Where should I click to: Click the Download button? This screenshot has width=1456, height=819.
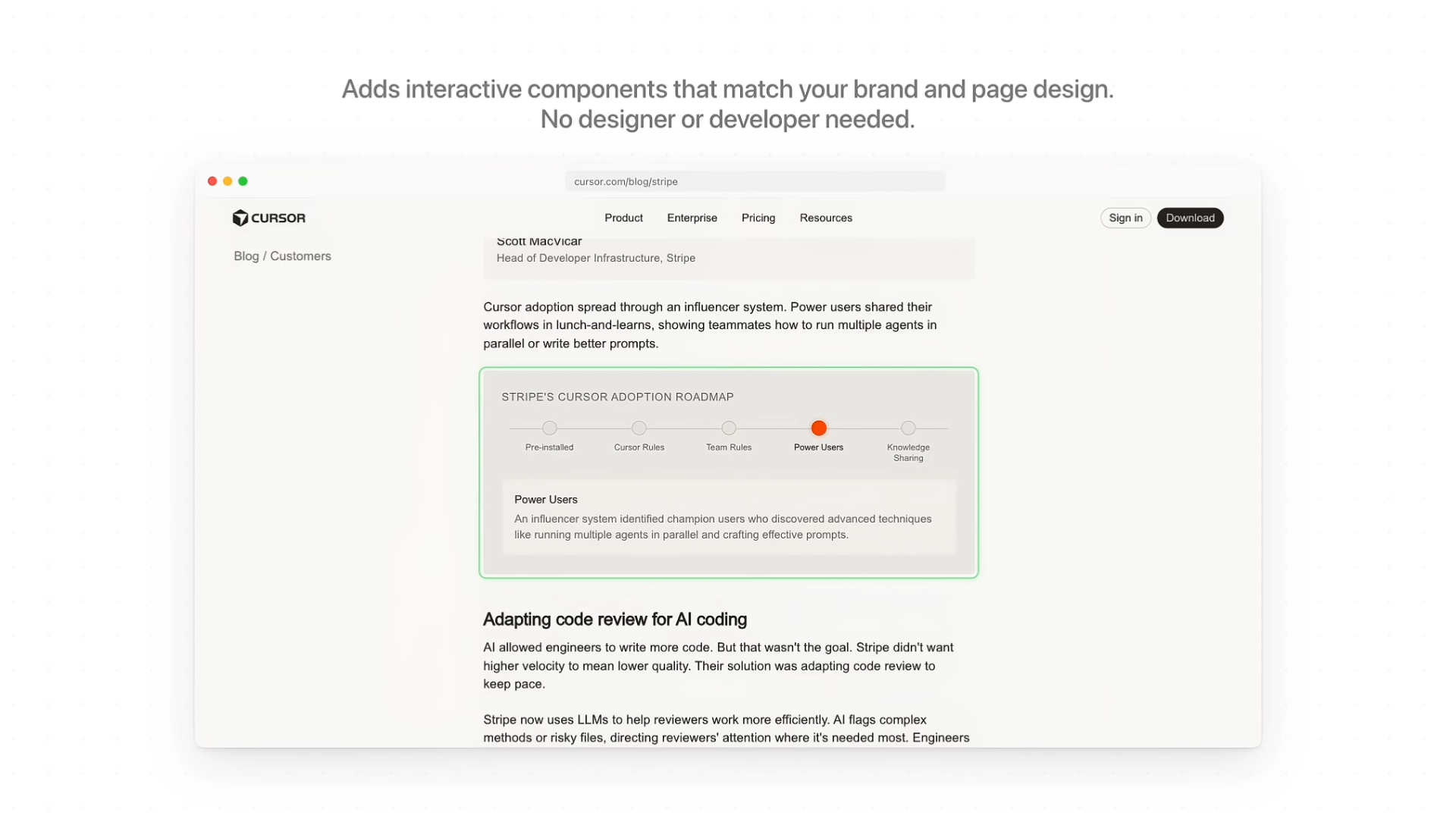(x=1190, y=218)
